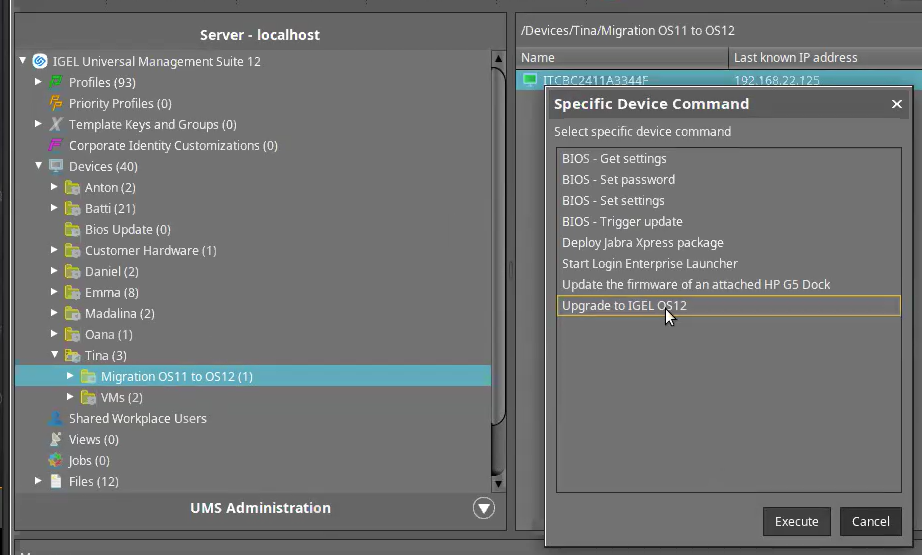This screenshot has width=922, height=555.
Task: Select the Bios Update (0) folder label
Action: pos(128,230)
